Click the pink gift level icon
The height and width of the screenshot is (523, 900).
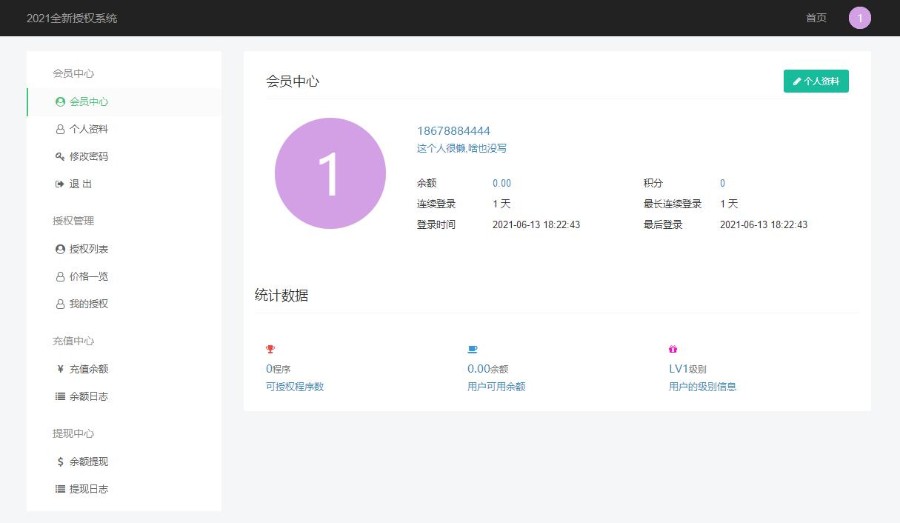coord(673,349)
